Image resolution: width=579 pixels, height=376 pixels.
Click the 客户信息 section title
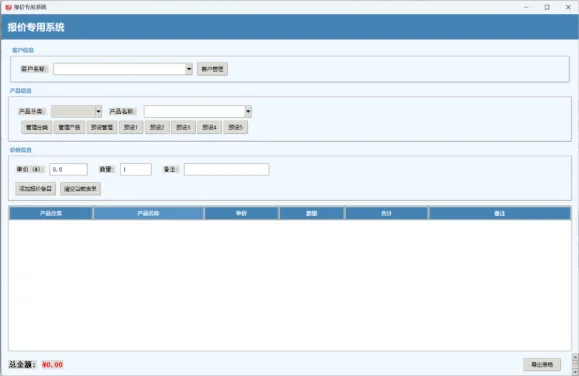(23, 50)
